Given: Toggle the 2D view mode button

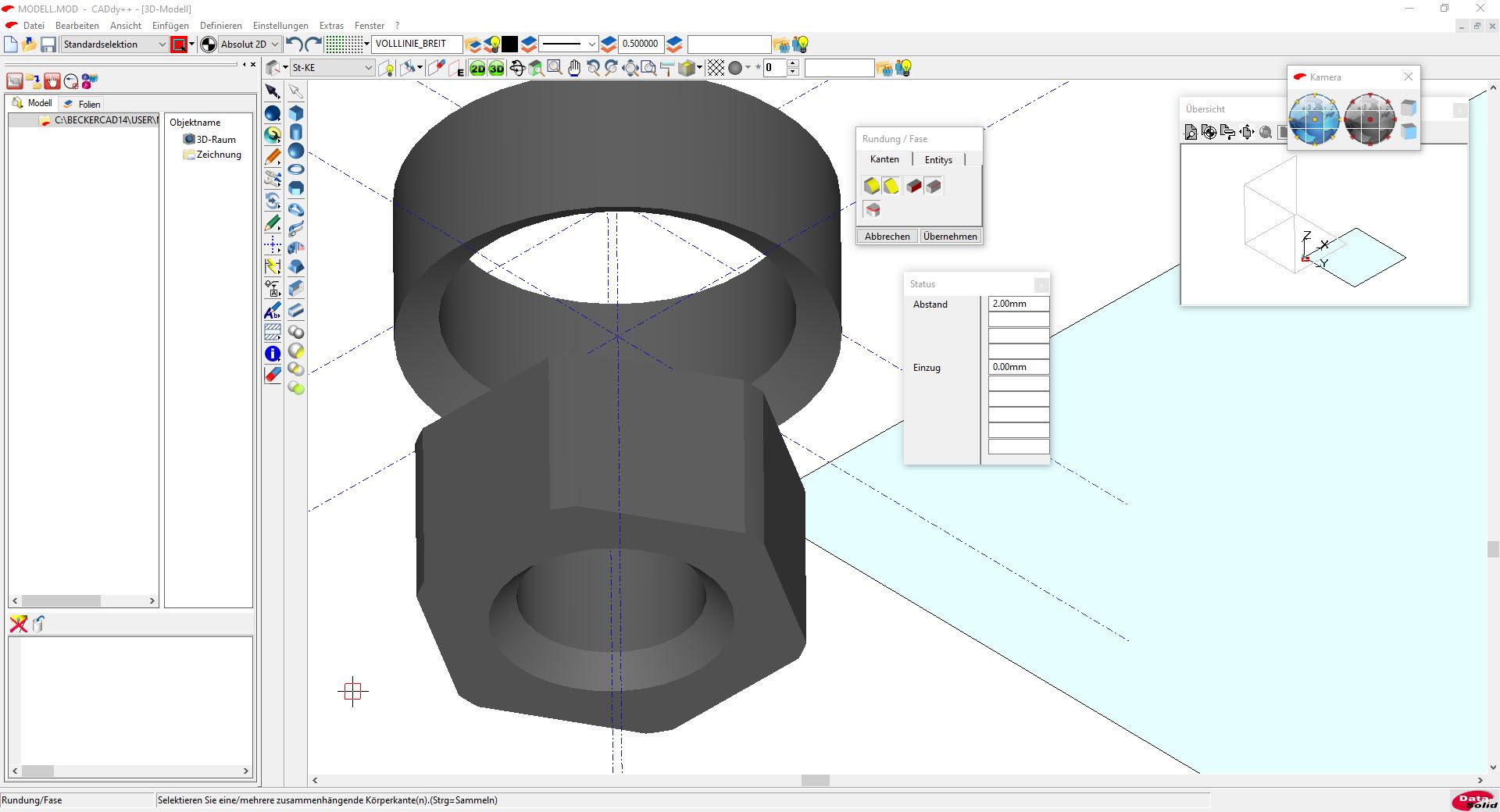Looking at the screenshot, I should (x=477, y=69).
